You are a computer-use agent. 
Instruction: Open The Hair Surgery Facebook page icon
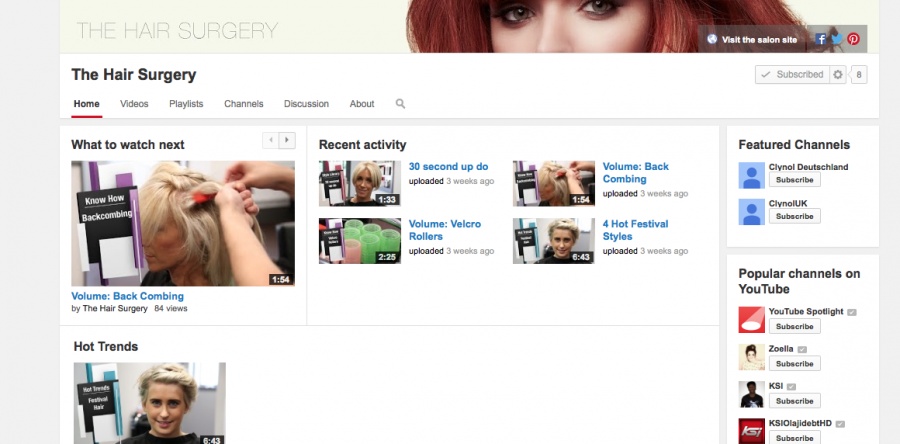click(x=821, y=39)
